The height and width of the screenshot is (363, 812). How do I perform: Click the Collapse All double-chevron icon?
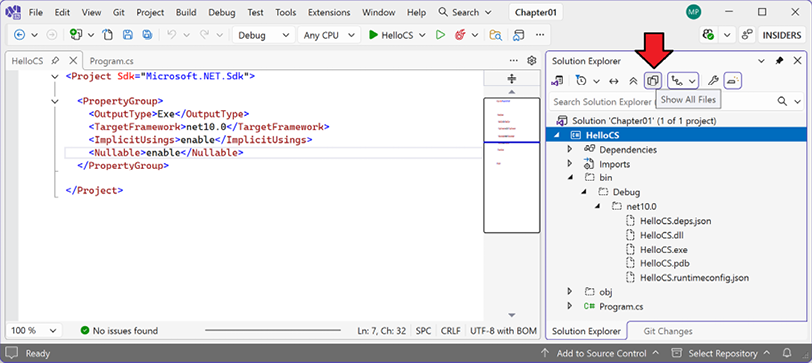(633, 81)
